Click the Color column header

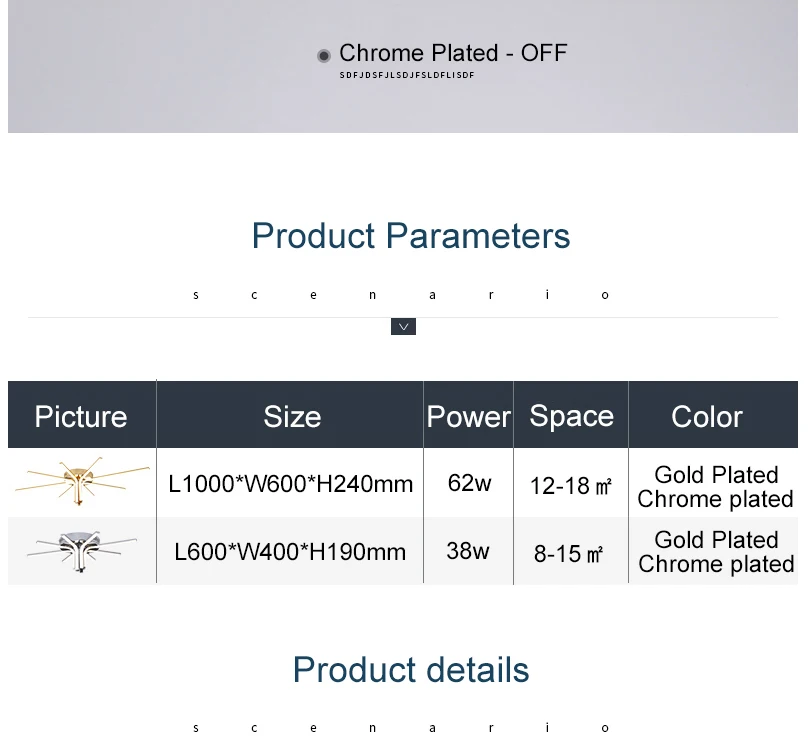[x=707, y=417]
